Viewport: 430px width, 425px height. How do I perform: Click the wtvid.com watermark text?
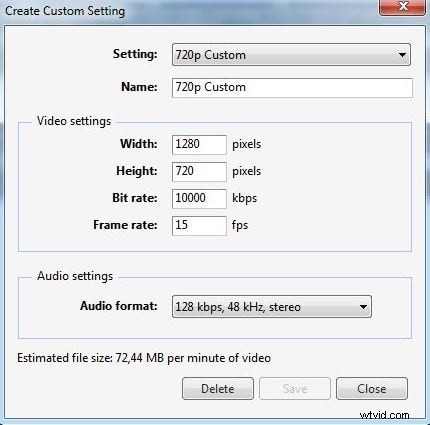[384, 415]
